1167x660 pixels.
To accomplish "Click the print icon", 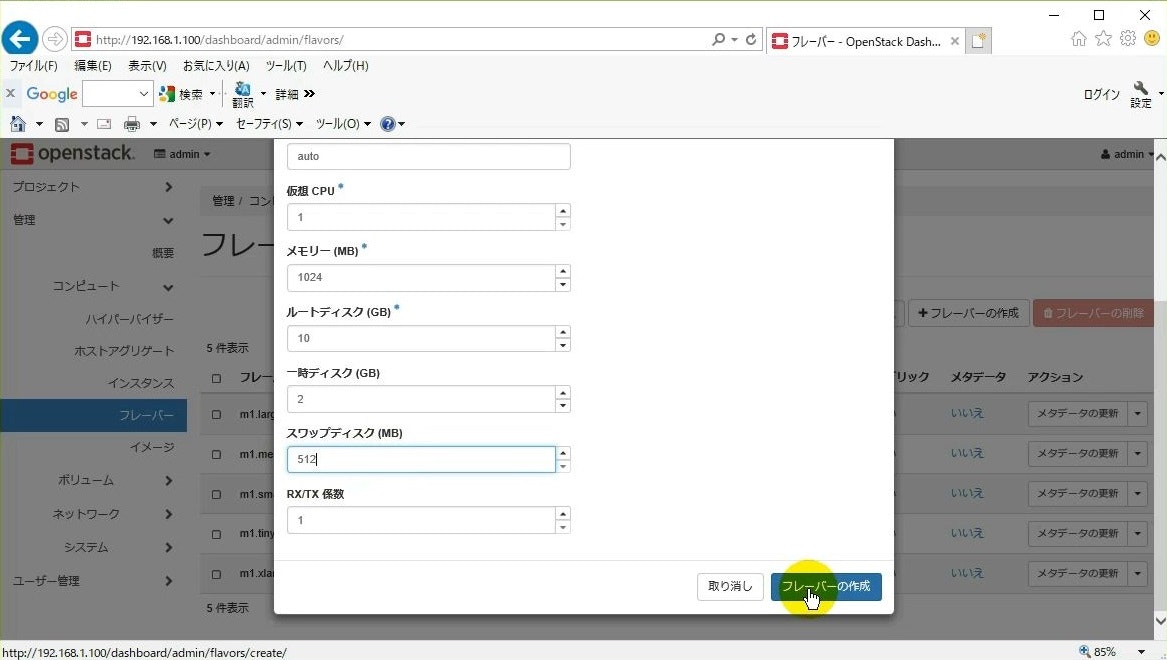I will tap(132, 124).
